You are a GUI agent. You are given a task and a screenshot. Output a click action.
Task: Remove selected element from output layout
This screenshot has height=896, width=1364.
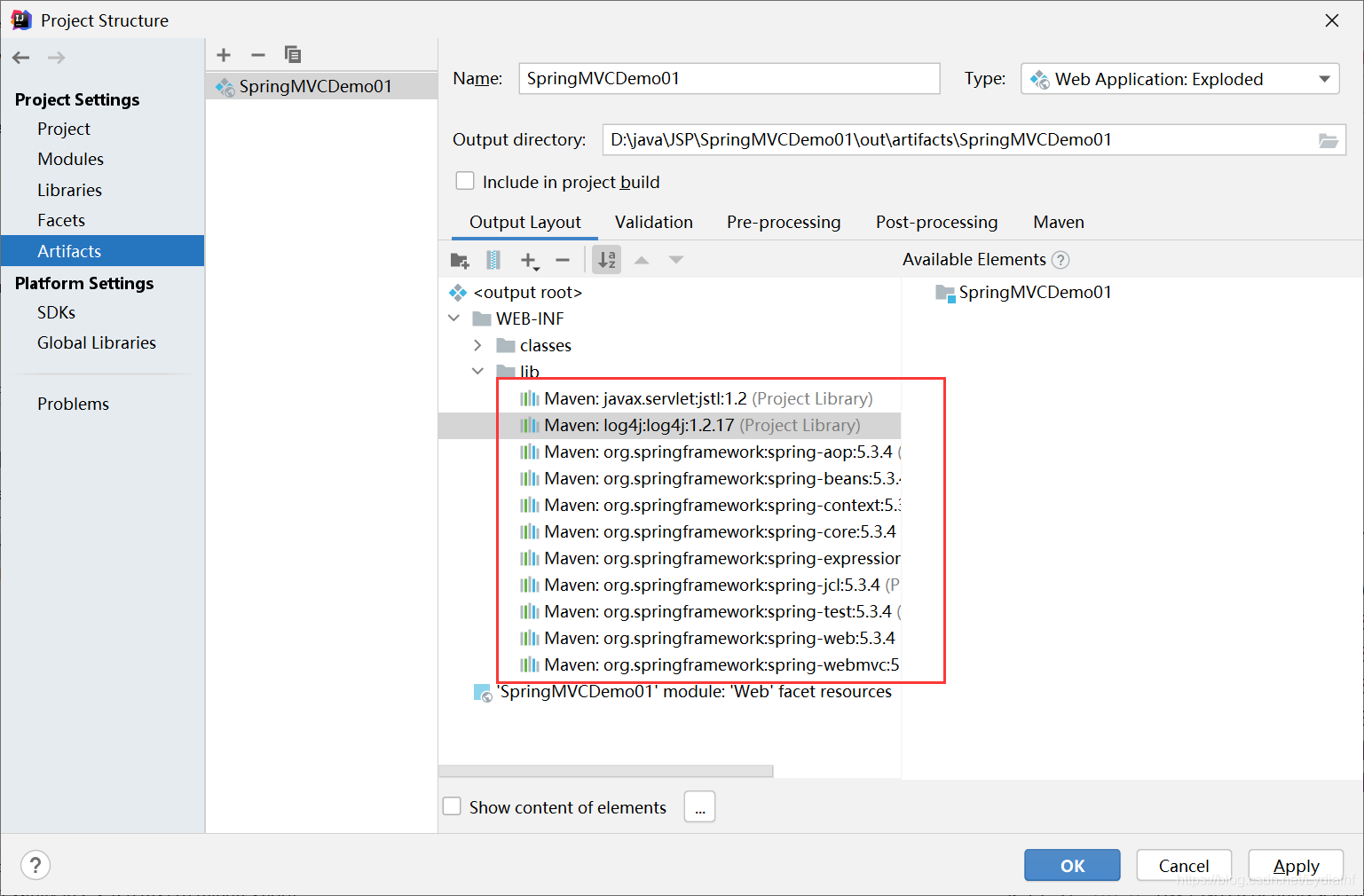[x=563, y=260]
